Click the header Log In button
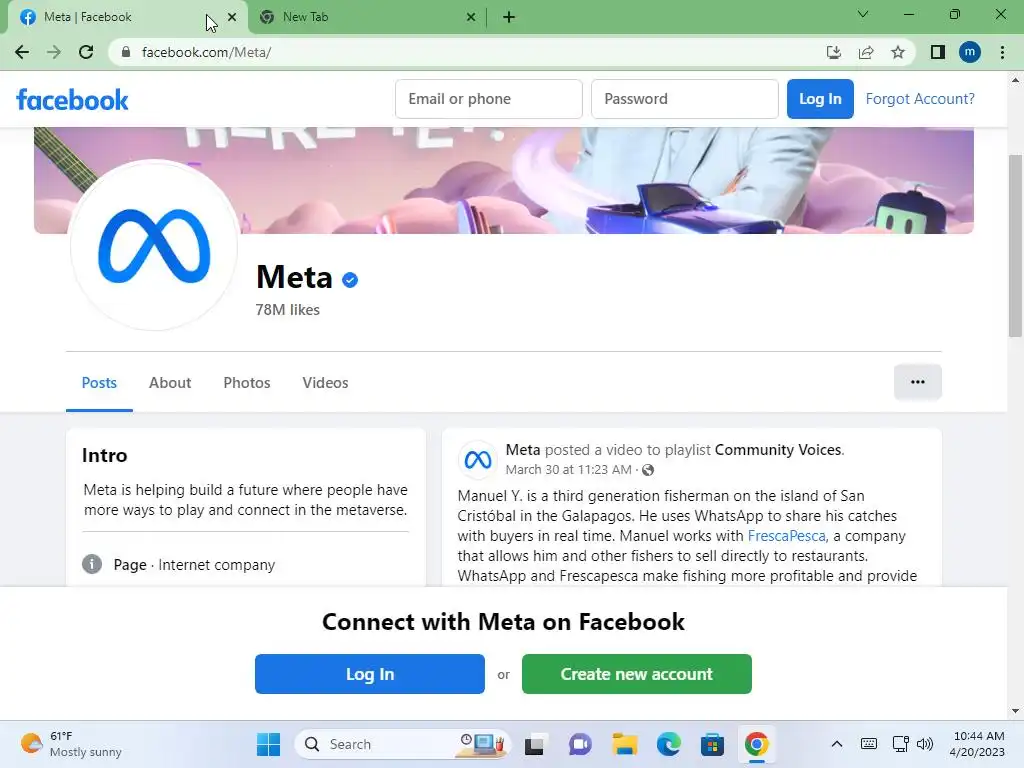 pos(820,99)
